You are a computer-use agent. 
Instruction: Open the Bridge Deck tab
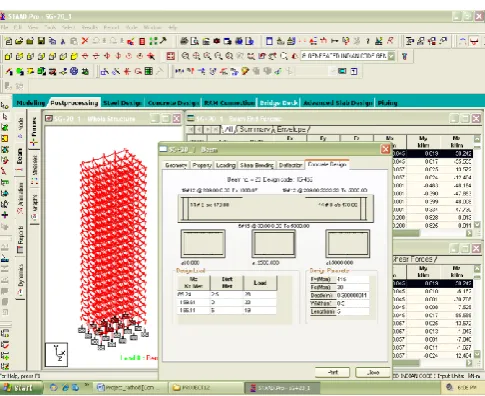pos(278,103)
